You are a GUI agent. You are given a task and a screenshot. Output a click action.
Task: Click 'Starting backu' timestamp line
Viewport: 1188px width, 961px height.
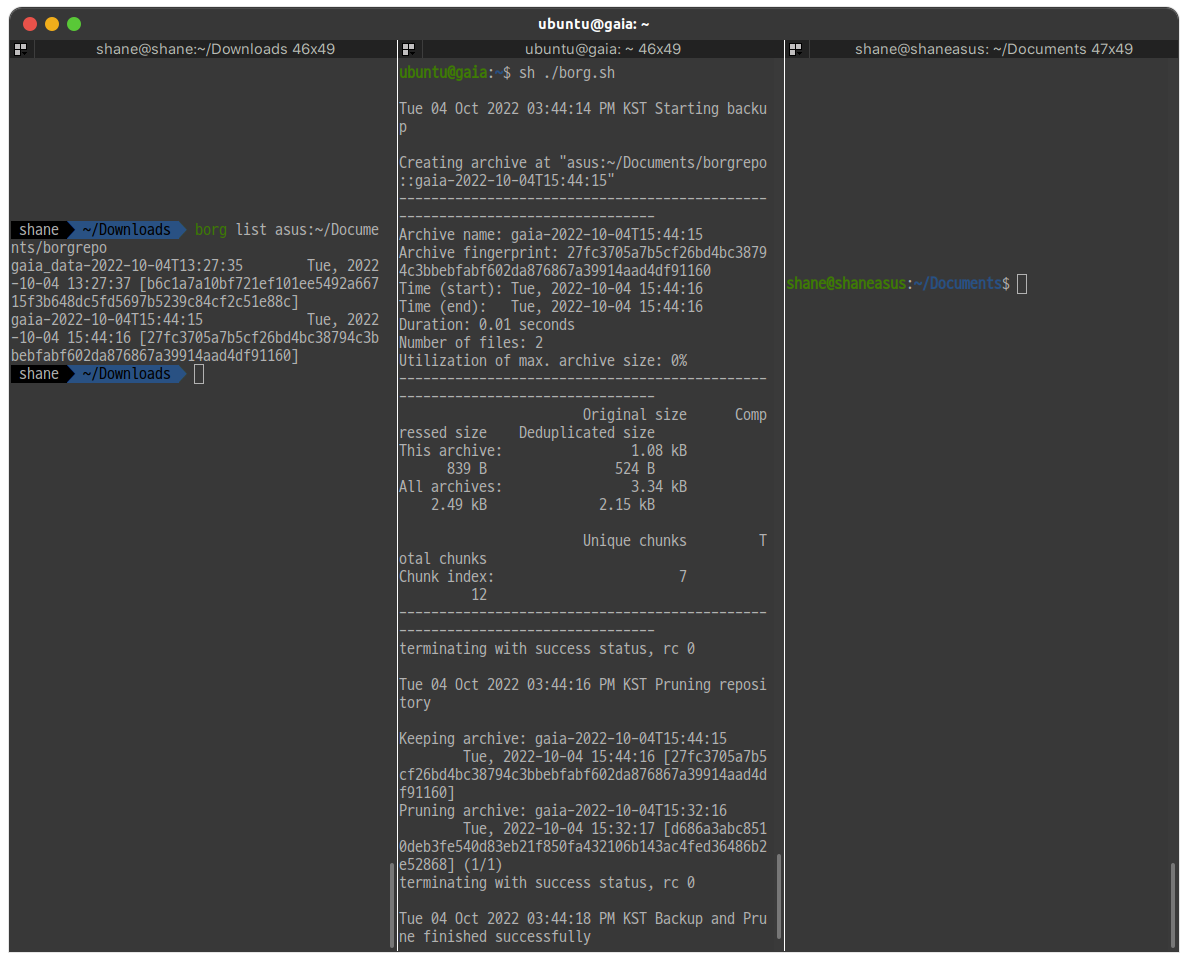[x=583, y=109]
